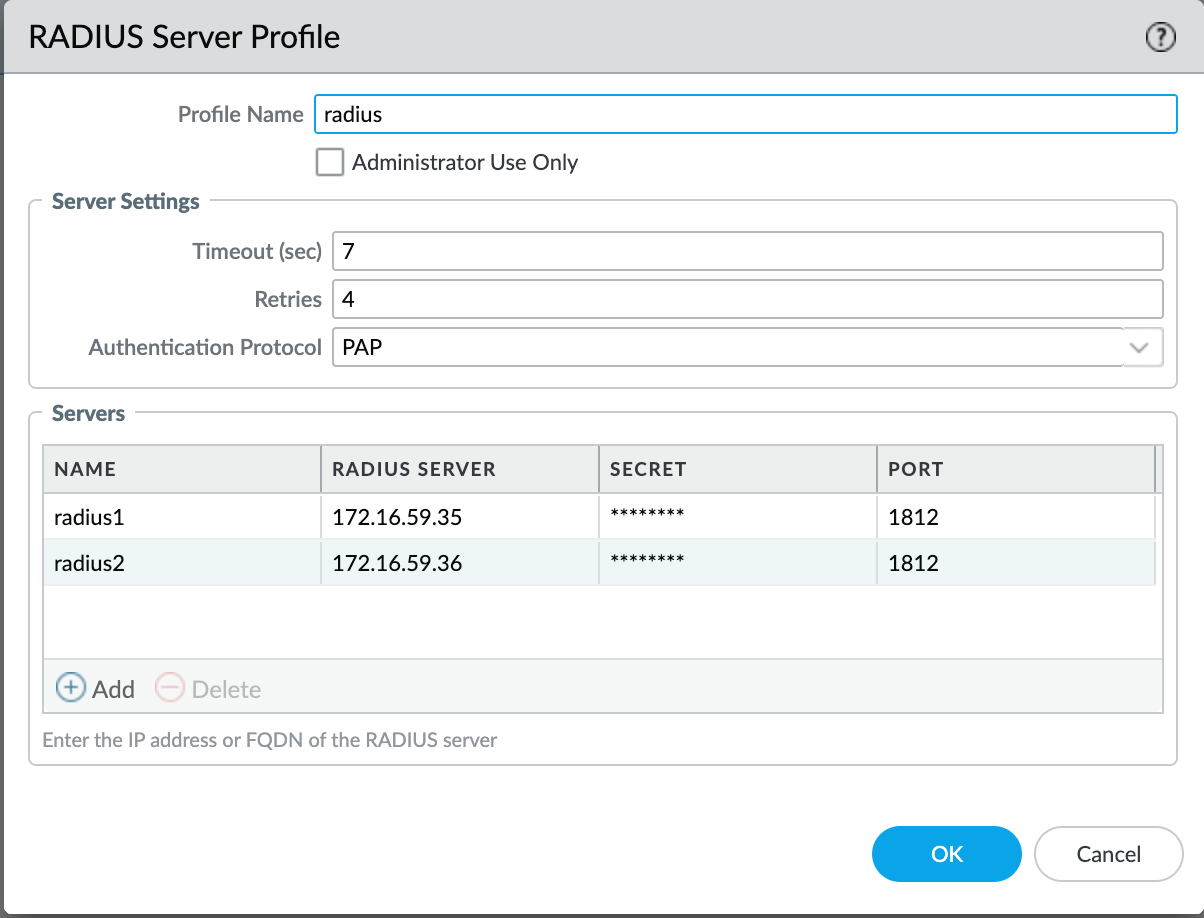Click the RADIUS SERVER column header
The width and height of the screenshot is (1204, 918).
pos(459,469)
